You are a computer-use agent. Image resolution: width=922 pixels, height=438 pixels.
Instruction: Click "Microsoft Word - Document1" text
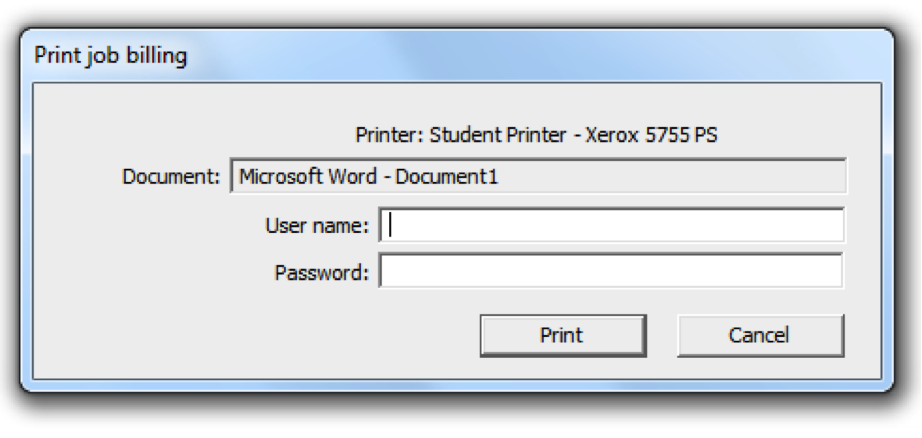(x=368, y=178)
